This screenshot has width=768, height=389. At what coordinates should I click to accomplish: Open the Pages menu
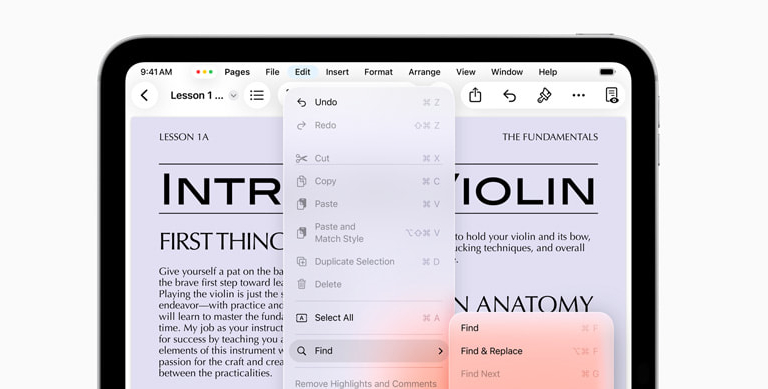(237, 72)
